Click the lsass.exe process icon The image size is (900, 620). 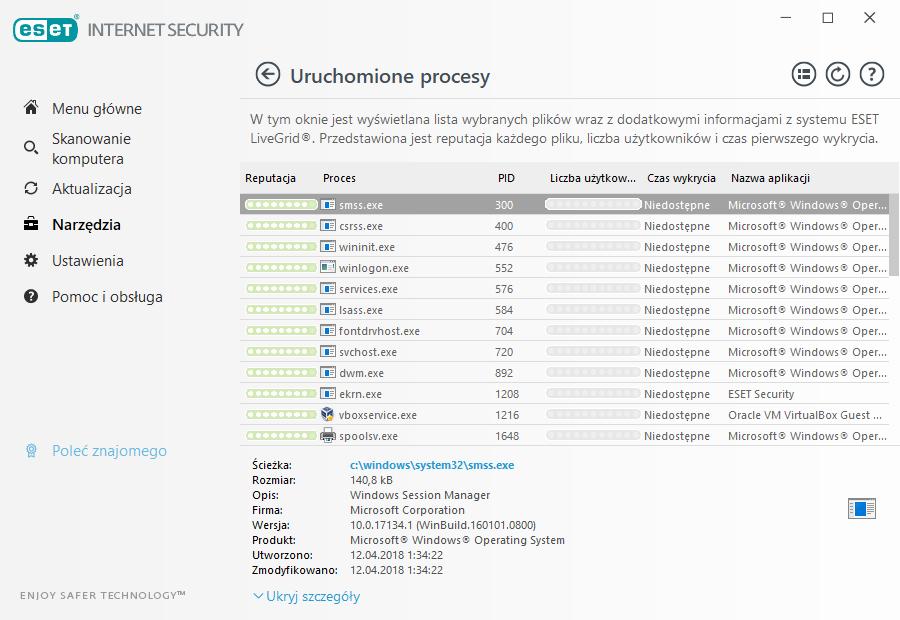(x=328, y=309)
